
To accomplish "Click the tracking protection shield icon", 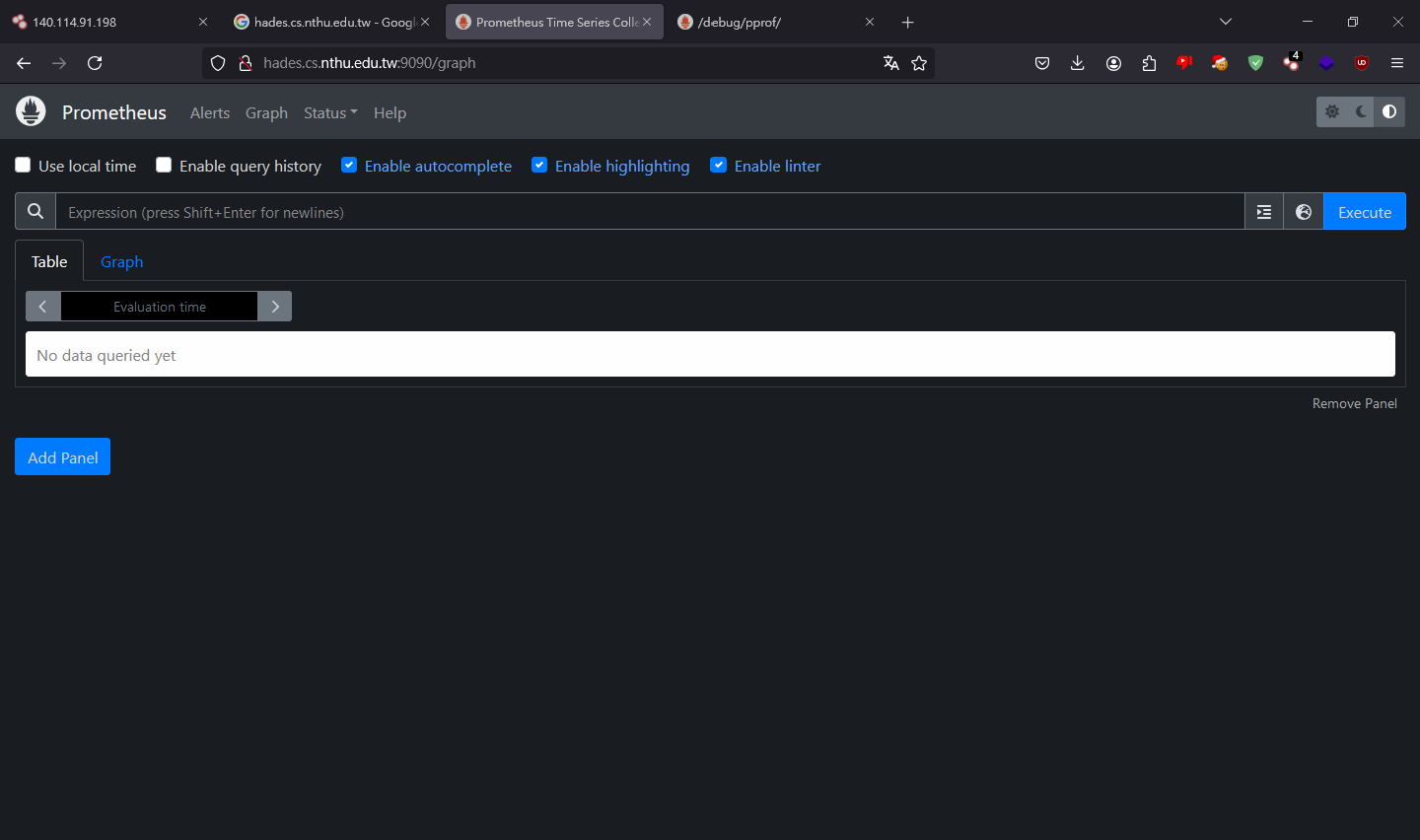I will coord(218,63).
